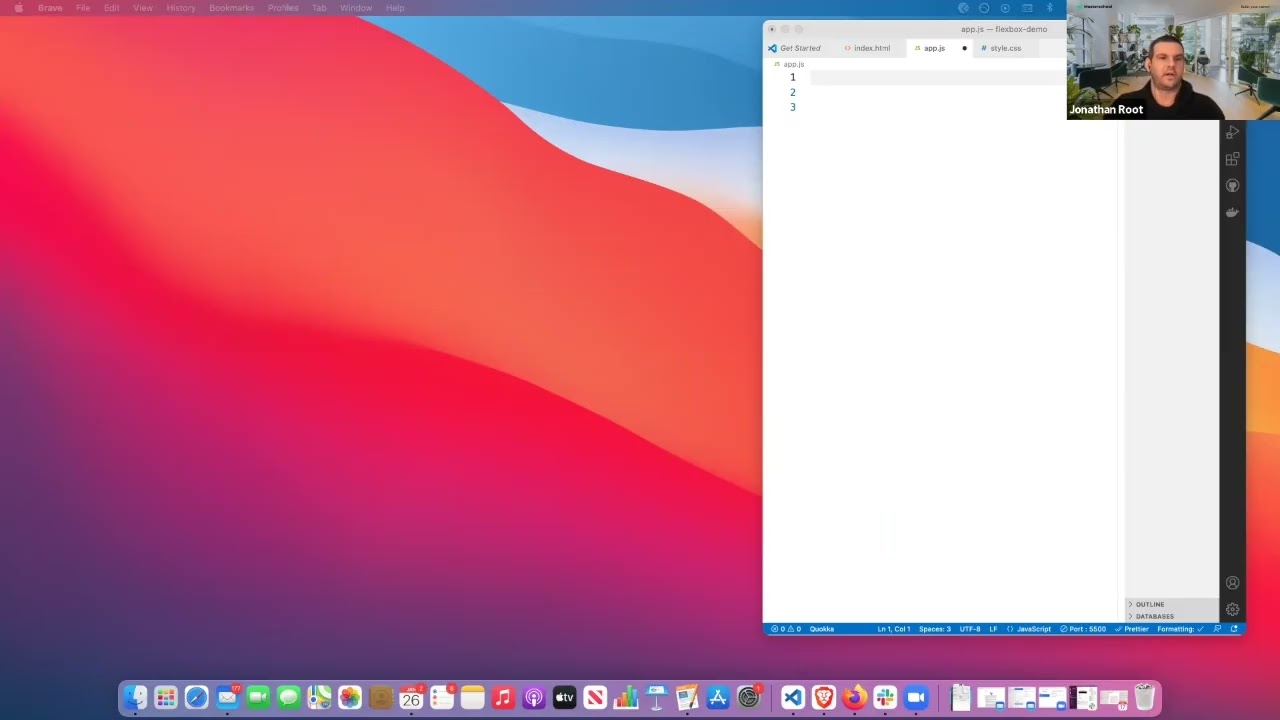Click Port : 5500 Live Server toggle
This screenshot has width=1280, height=720.
[1083, 629]
